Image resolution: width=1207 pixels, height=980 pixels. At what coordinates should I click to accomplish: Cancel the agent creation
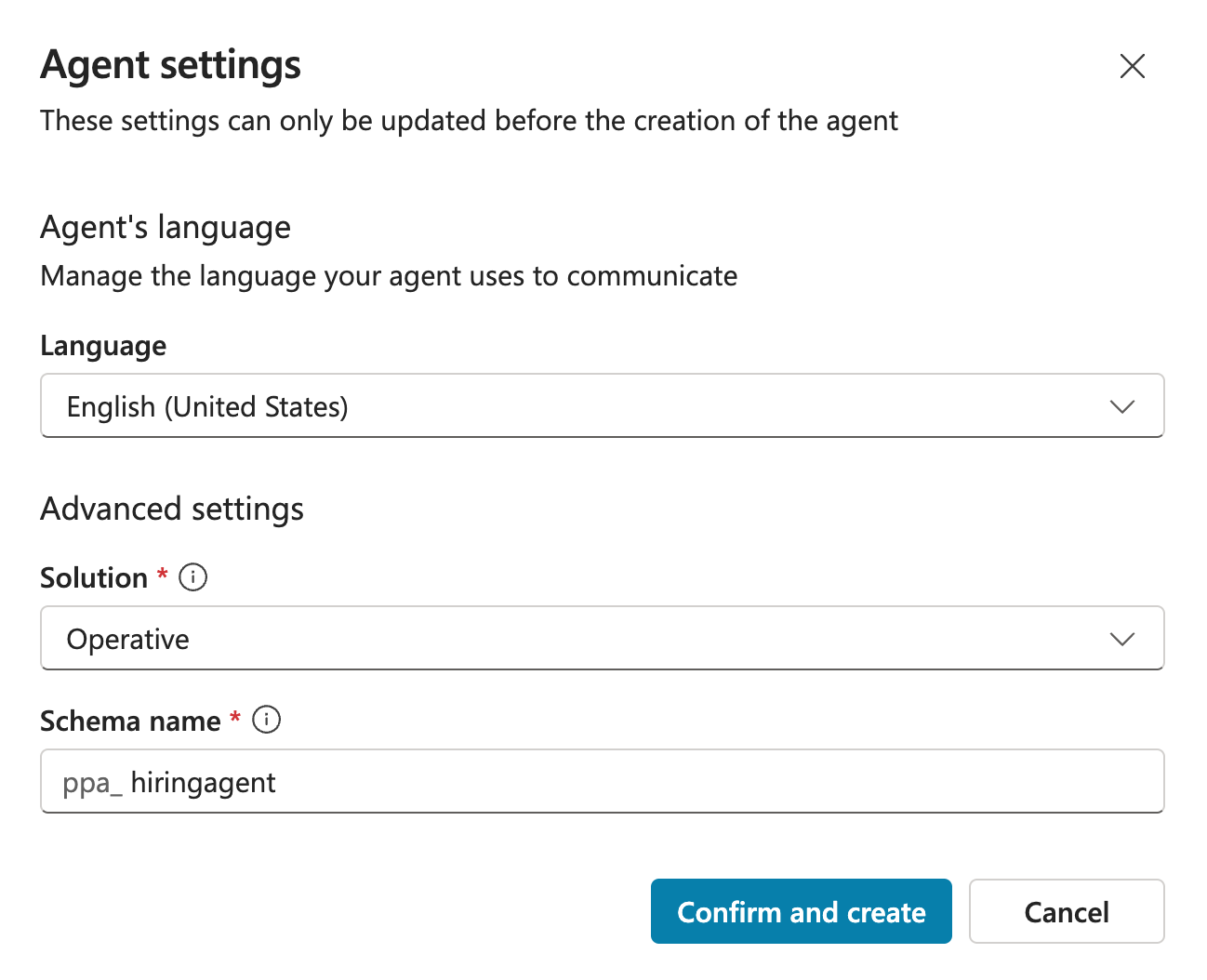click(1067, 911)
